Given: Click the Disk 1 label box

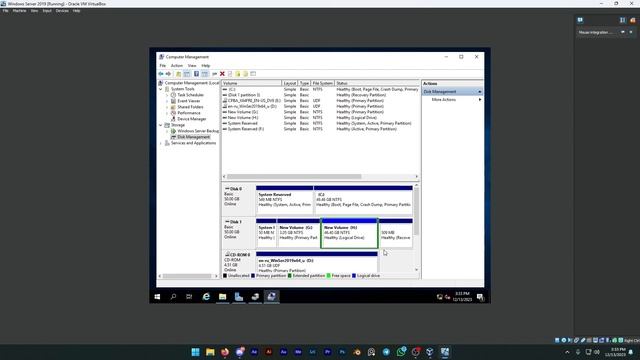Looking at the screenshot, I should [238, 233].
